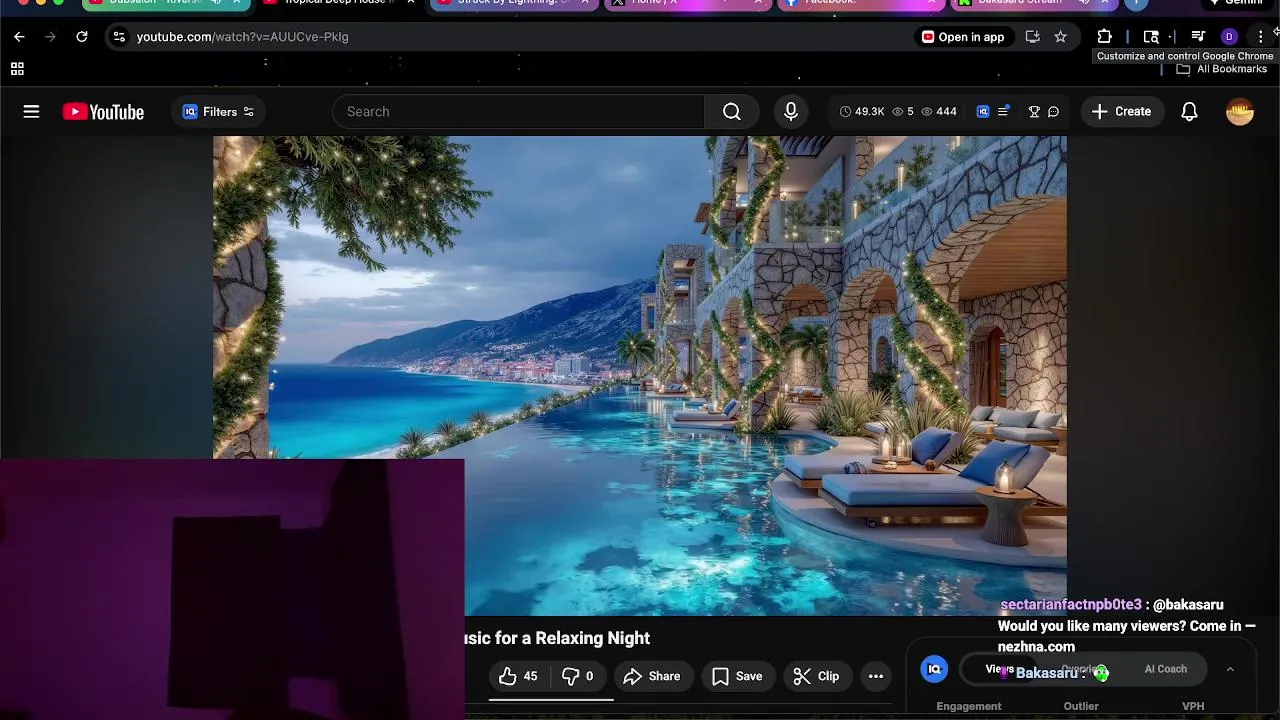Click the vidIQ stat showing 444
The height and width of the screenshot is (720, 1280).
(939, 112)
